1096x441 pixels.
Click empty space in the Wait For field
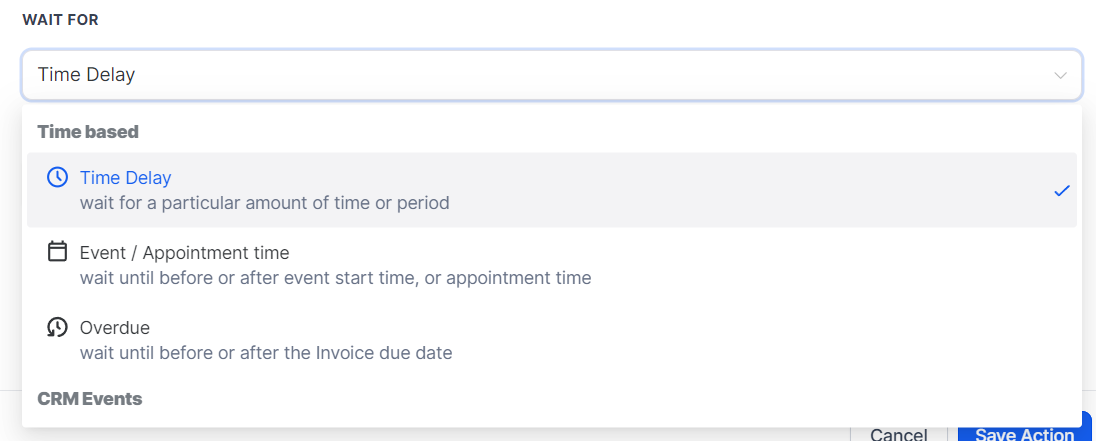point(600,75)
